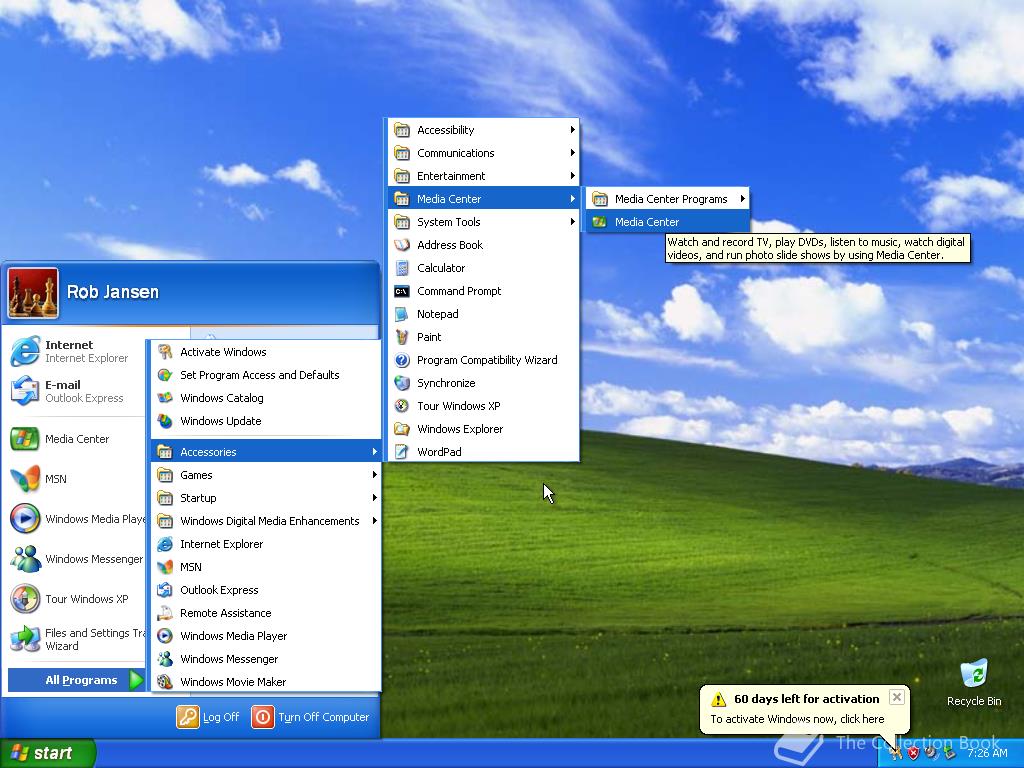Close the activation balloon notification
Image resolution: width=1024 pixels, height=768 pixels.
pos(897,697)
